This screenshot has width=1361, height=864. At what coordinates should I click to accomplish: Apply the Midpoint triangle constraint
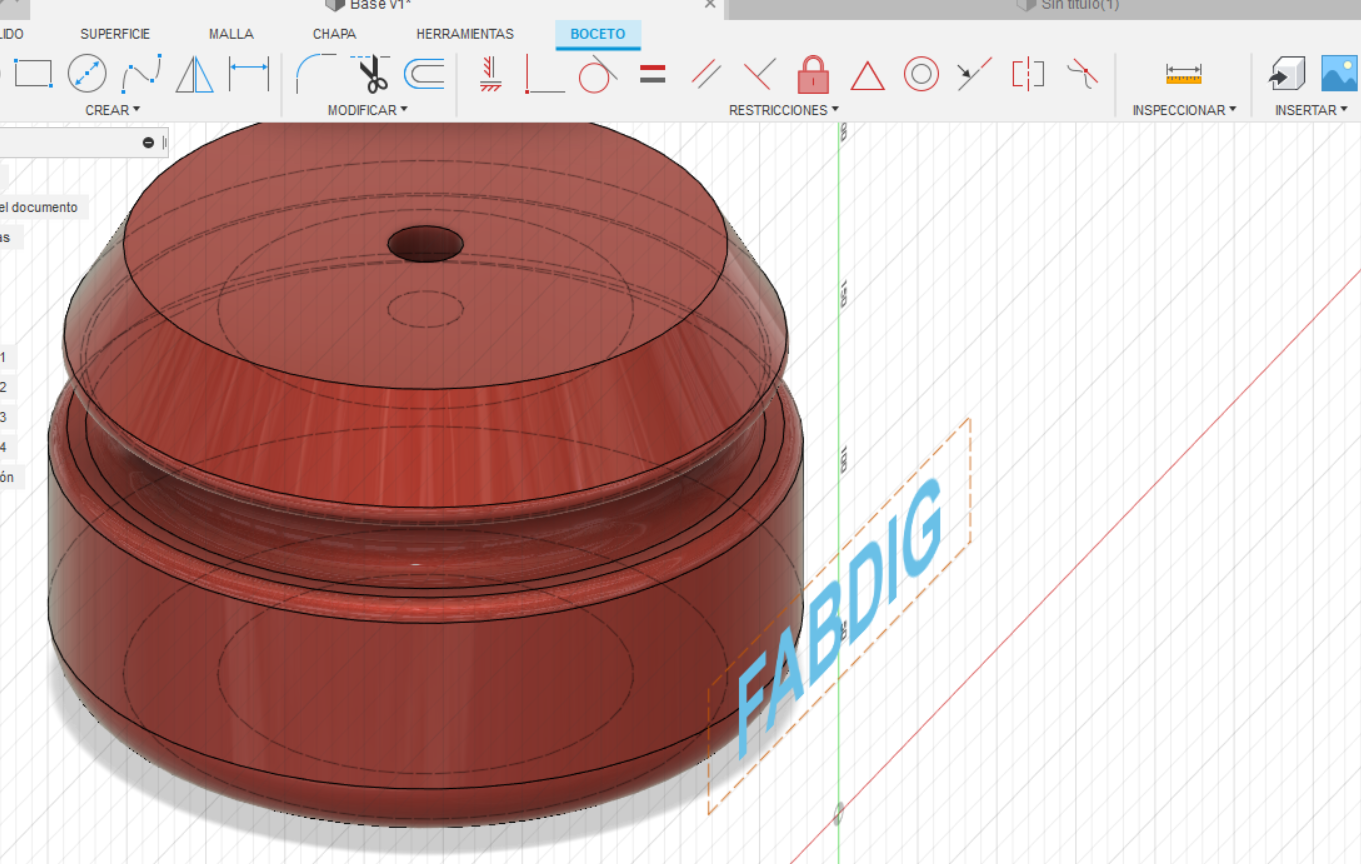click(x=867, y=75)
